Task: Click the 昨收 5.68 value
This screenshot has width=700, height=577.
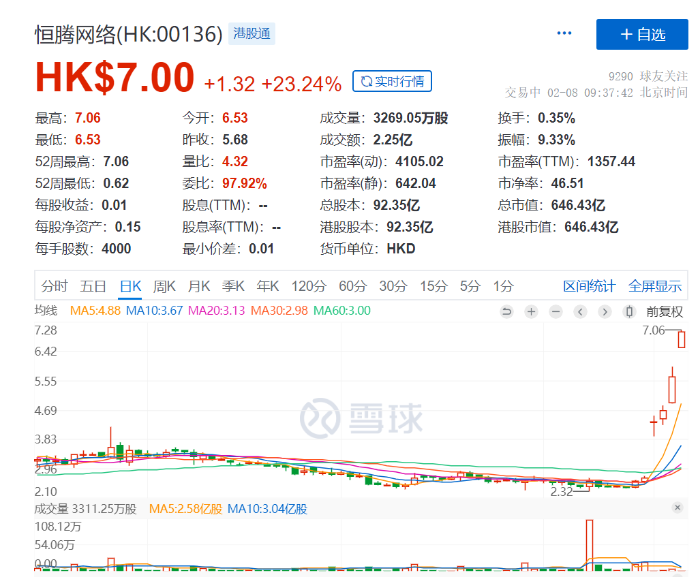Action: point(235,140)
